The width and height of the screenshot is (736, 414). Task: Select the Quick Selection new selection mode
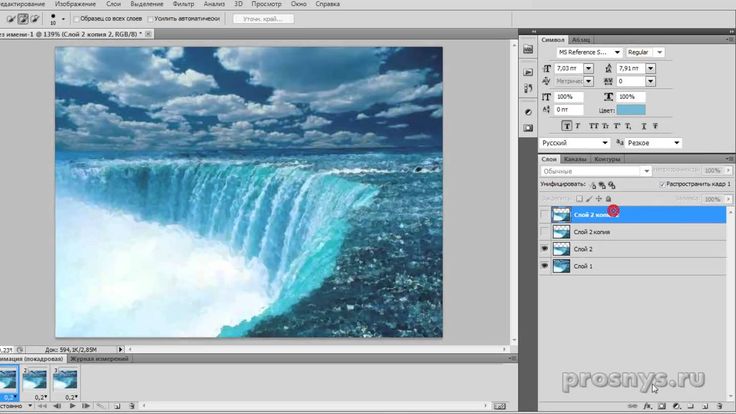pos(11,19)
